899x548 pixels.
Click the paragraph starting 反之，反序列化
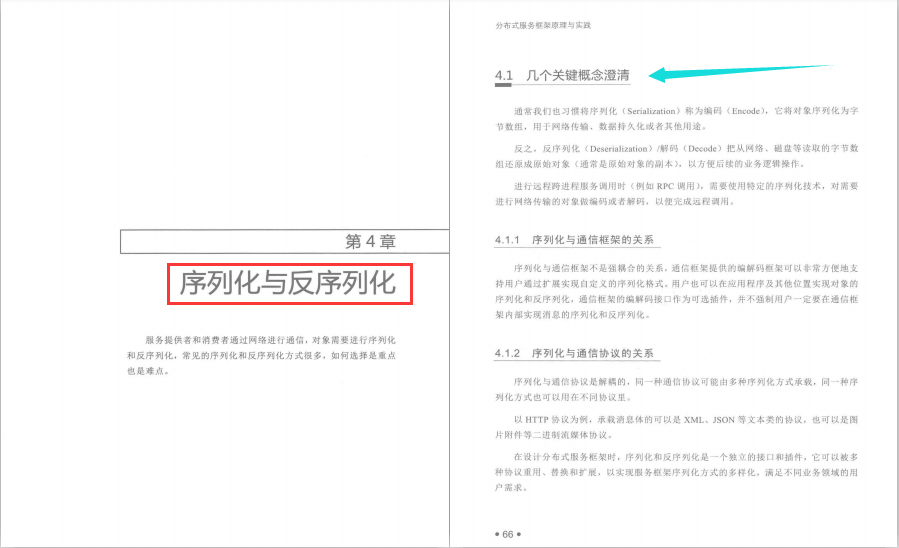pyautogui.click(x=677, y=156)
